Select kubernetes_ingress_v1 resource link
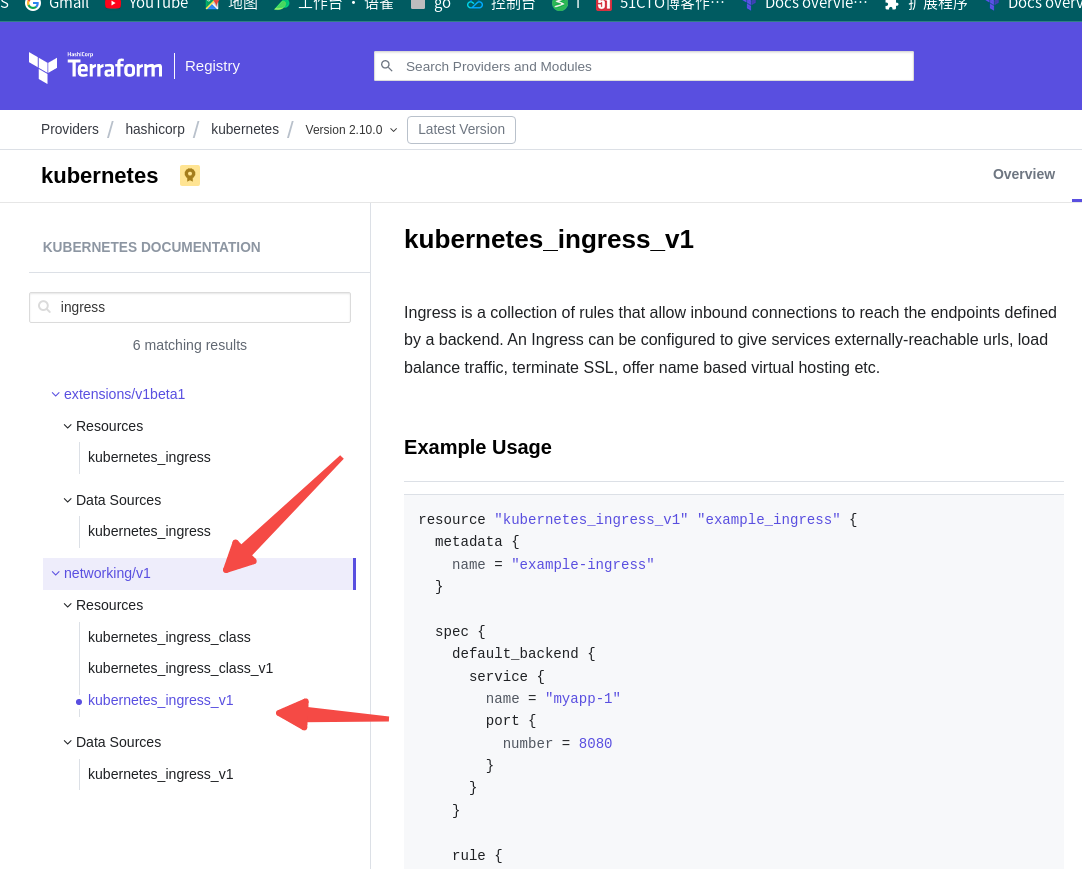 pos(160,700)
